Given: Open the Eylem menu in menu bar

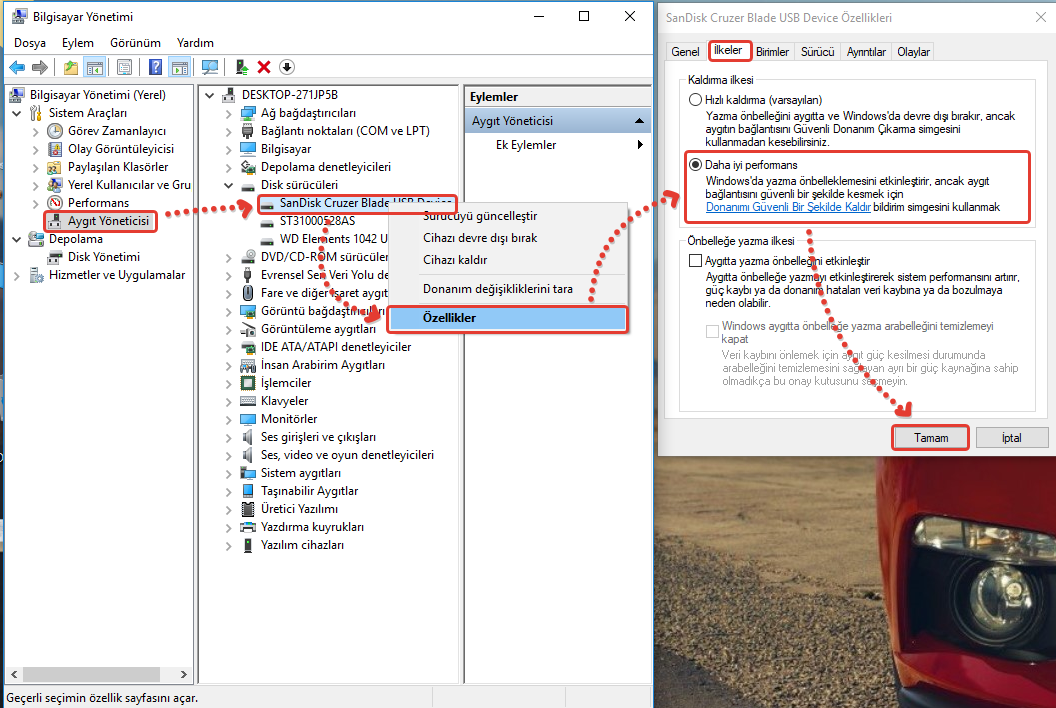Looking at the screenshot, I should 77,43.
